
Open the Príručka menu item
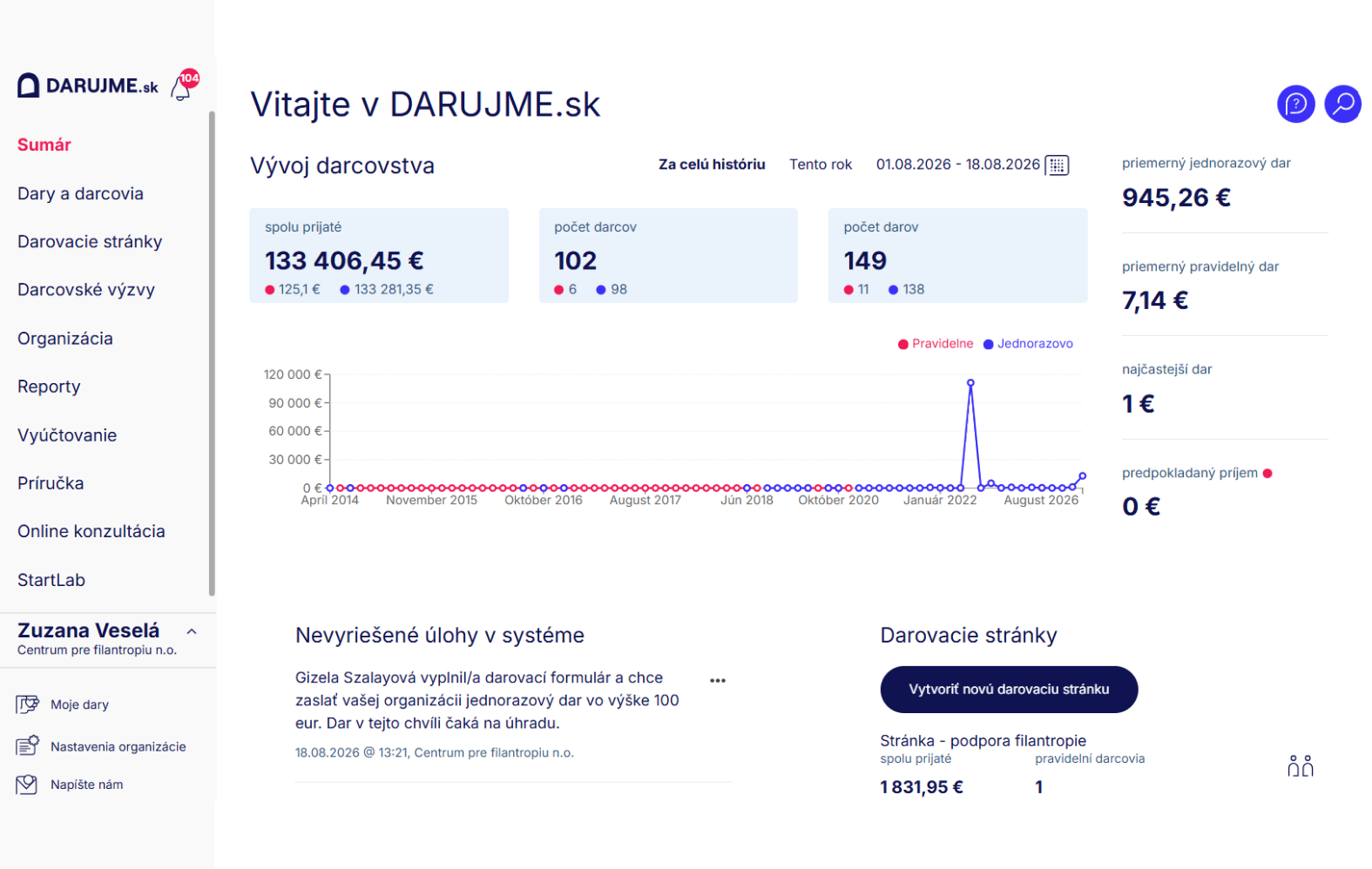click(x=51, y=483)
